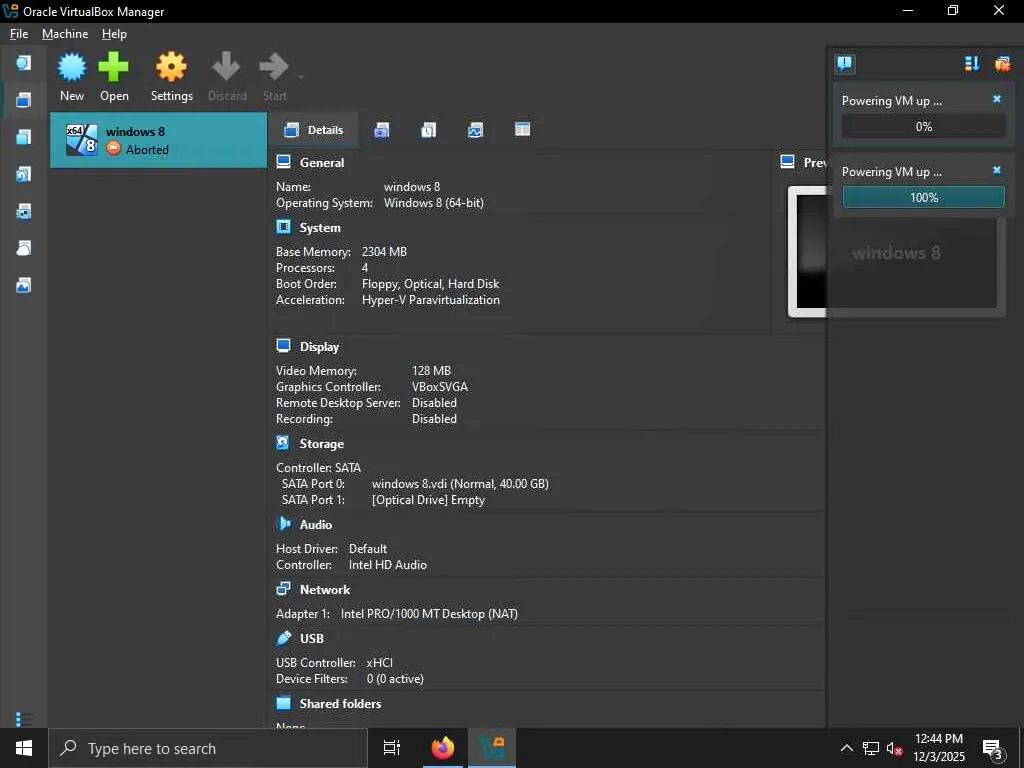Viewport: 1024px width, 768px height.
Task: Switch to the File Manager tab icon
Action: tap(522, 129)
